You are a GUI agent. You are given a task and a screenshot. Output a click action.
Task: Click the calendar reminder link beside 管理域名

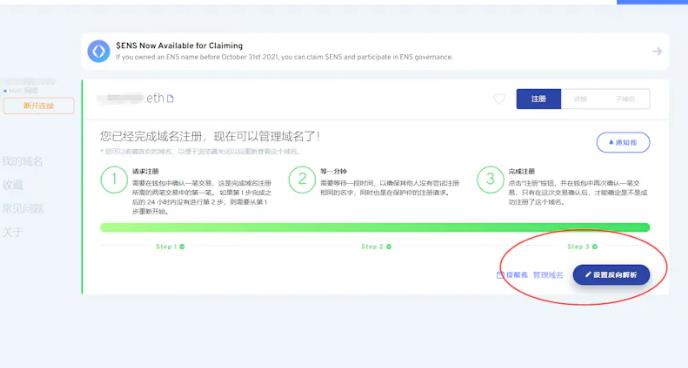click(512, 275)
